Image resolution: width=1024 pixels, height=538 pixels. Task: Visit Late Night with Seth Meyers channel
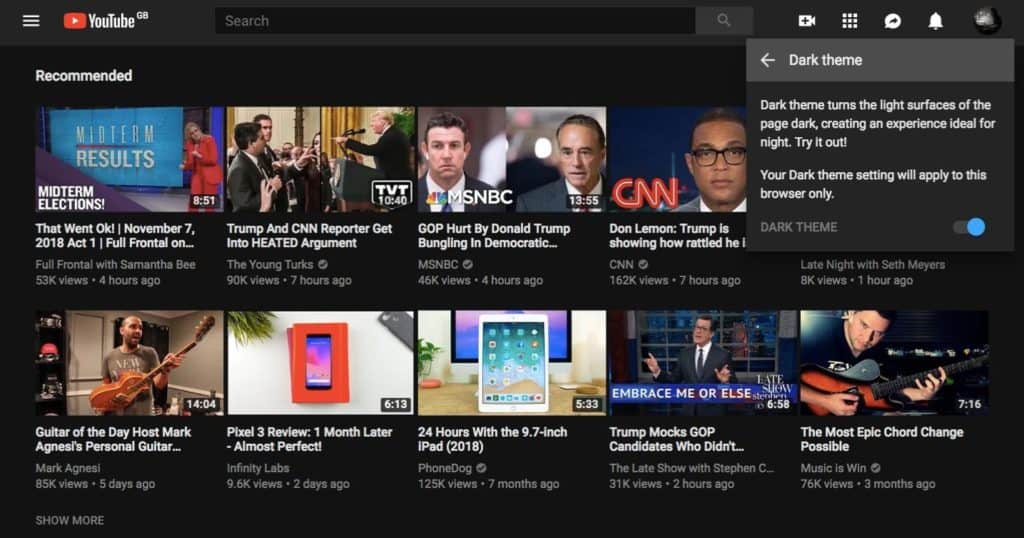click(x=872, y=264)
